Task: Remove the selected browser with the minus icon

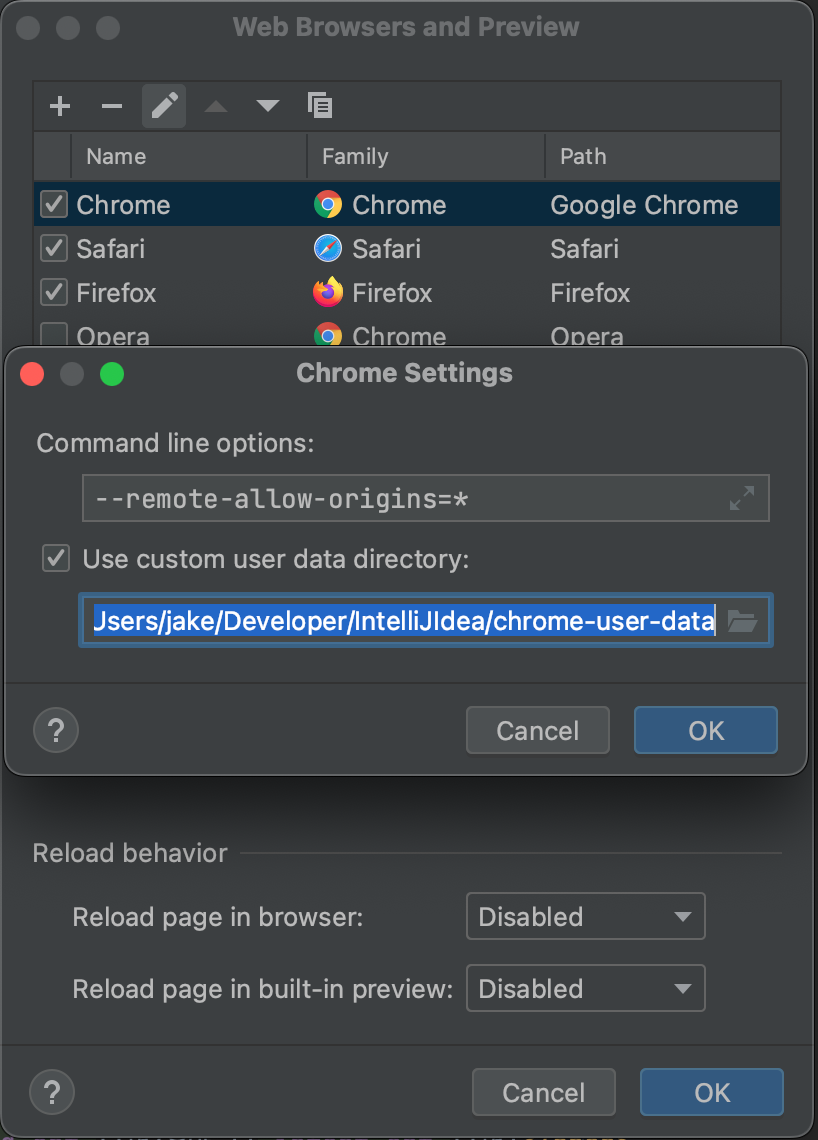Action: 111,106
